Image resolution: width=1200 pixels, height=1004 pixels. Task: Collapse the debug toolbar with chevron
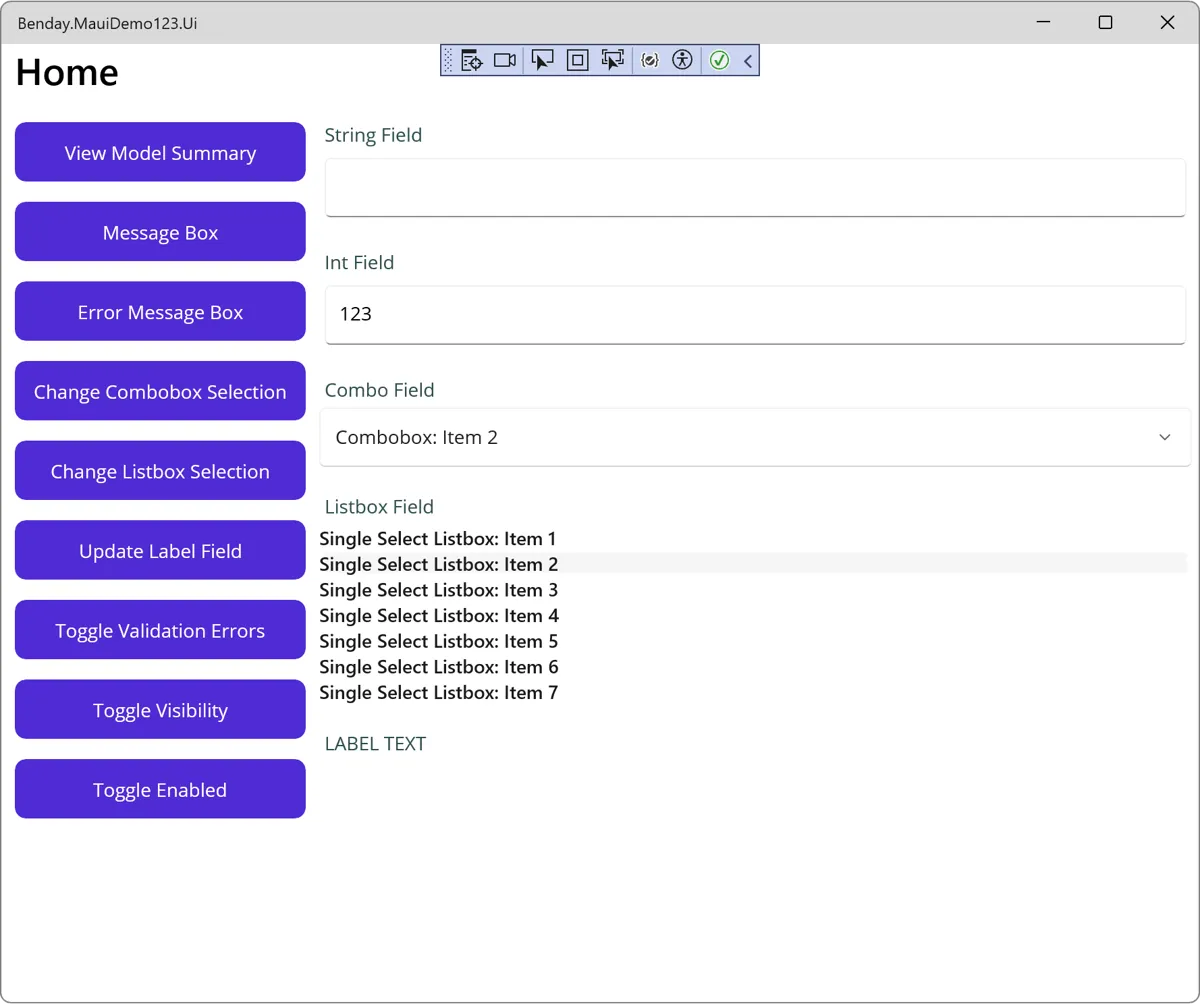pyautogui.click(x=748, y=61)
